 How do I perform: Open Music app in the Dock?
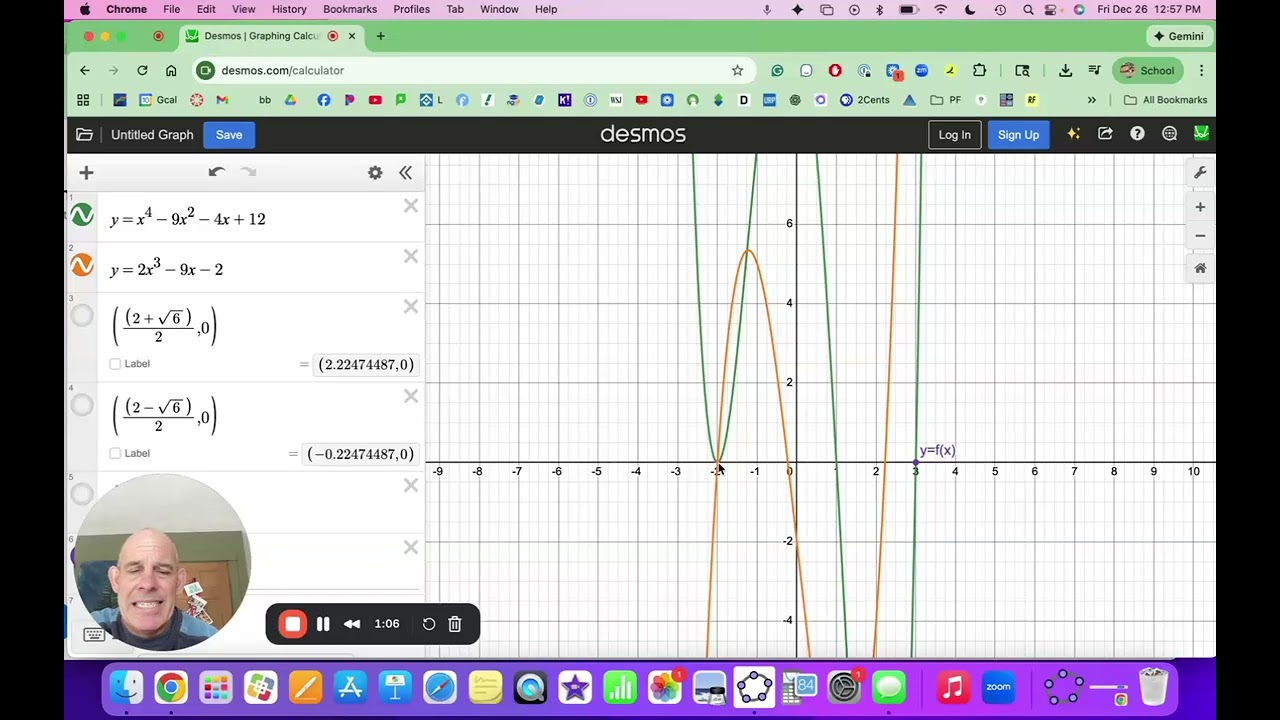point(953,687)
